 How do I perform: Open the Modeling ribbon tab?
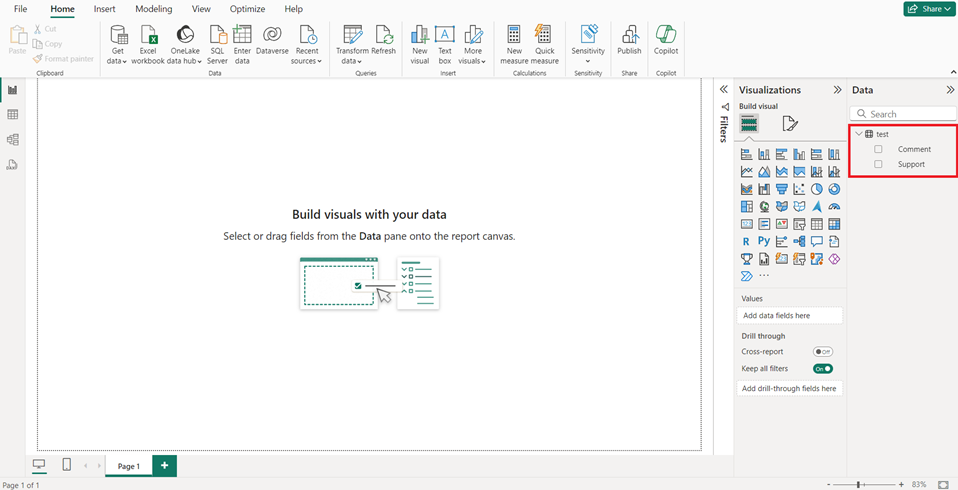click(153, 9)
